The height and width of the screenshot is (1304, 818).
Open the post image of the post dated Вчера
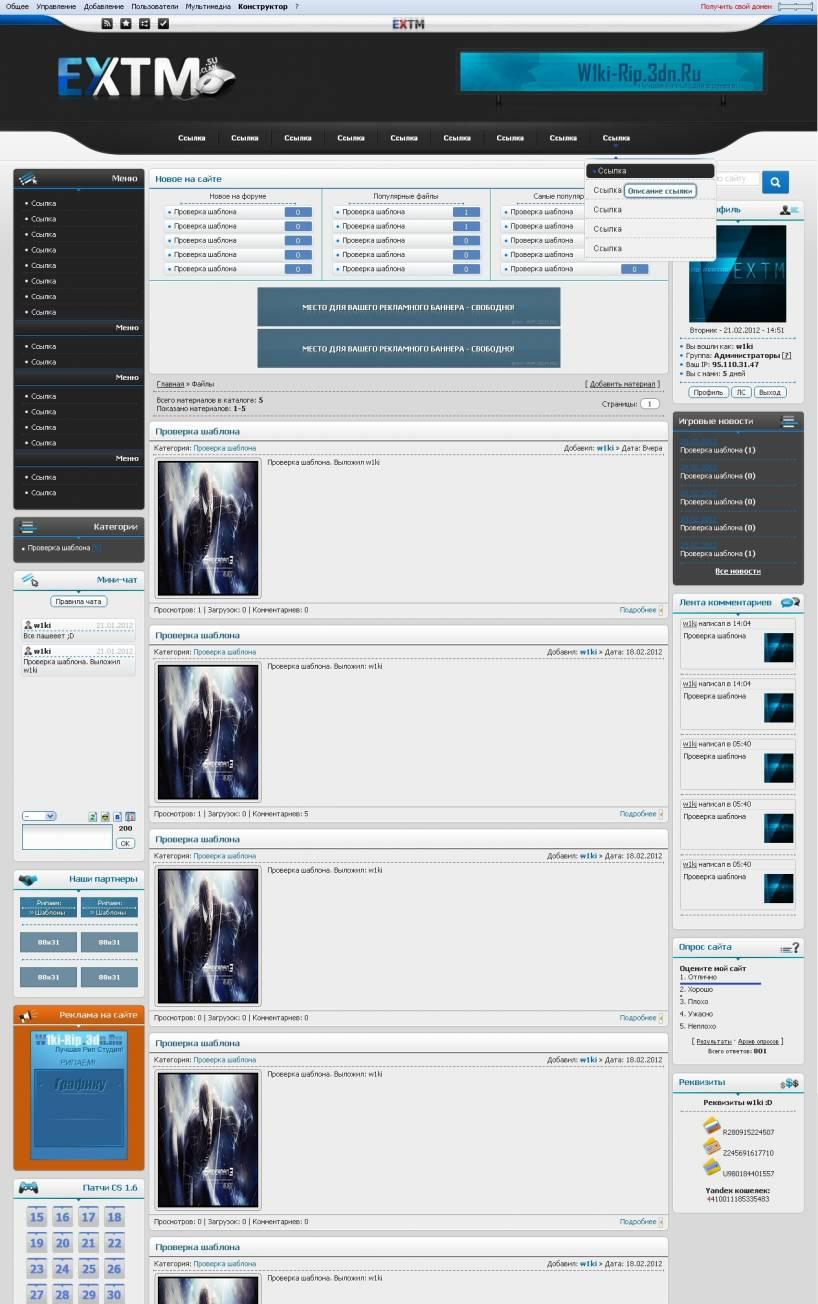pos(208,528)
